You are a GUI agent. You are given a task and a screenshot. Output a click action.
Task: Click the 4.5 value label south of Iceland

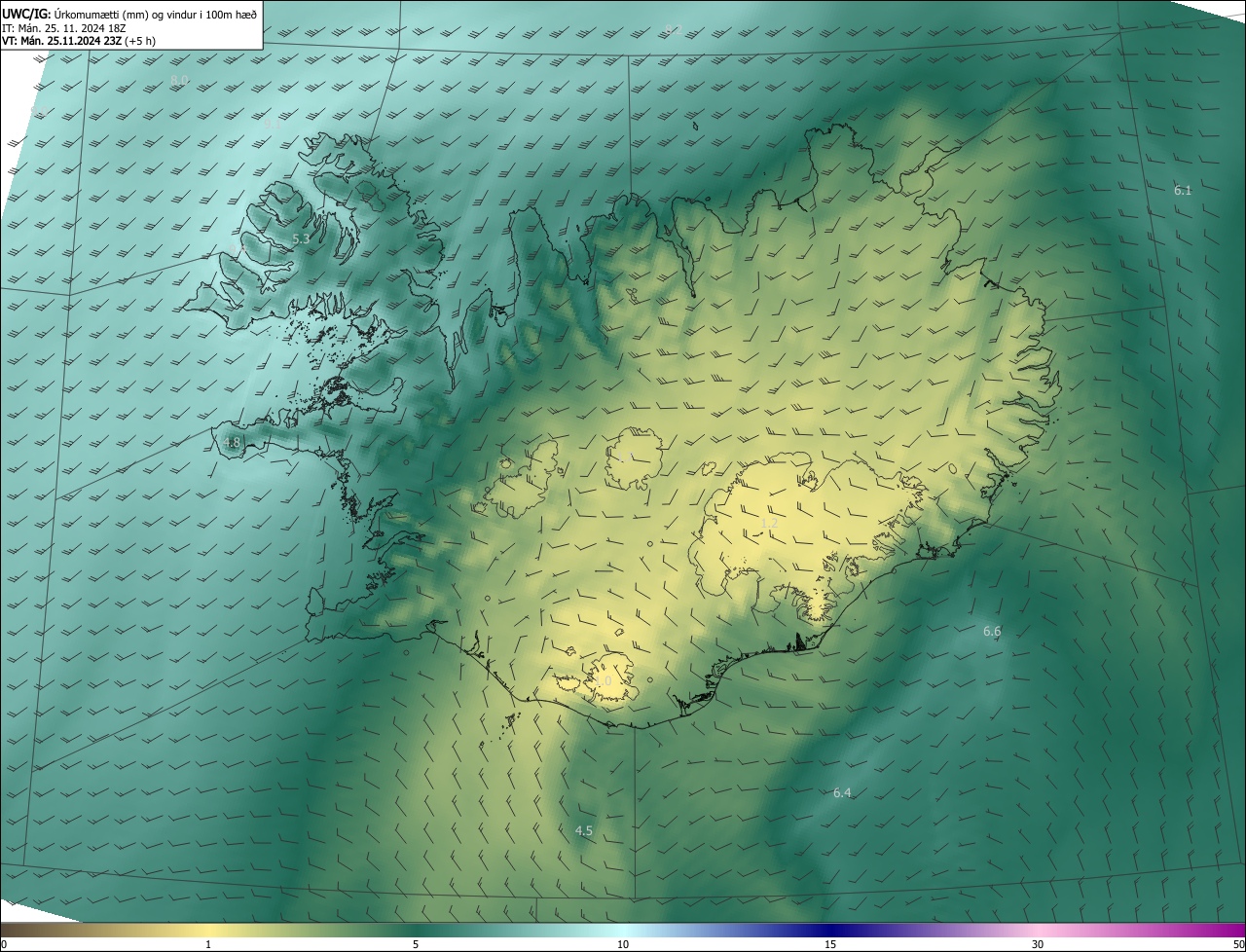coord(583,831)
